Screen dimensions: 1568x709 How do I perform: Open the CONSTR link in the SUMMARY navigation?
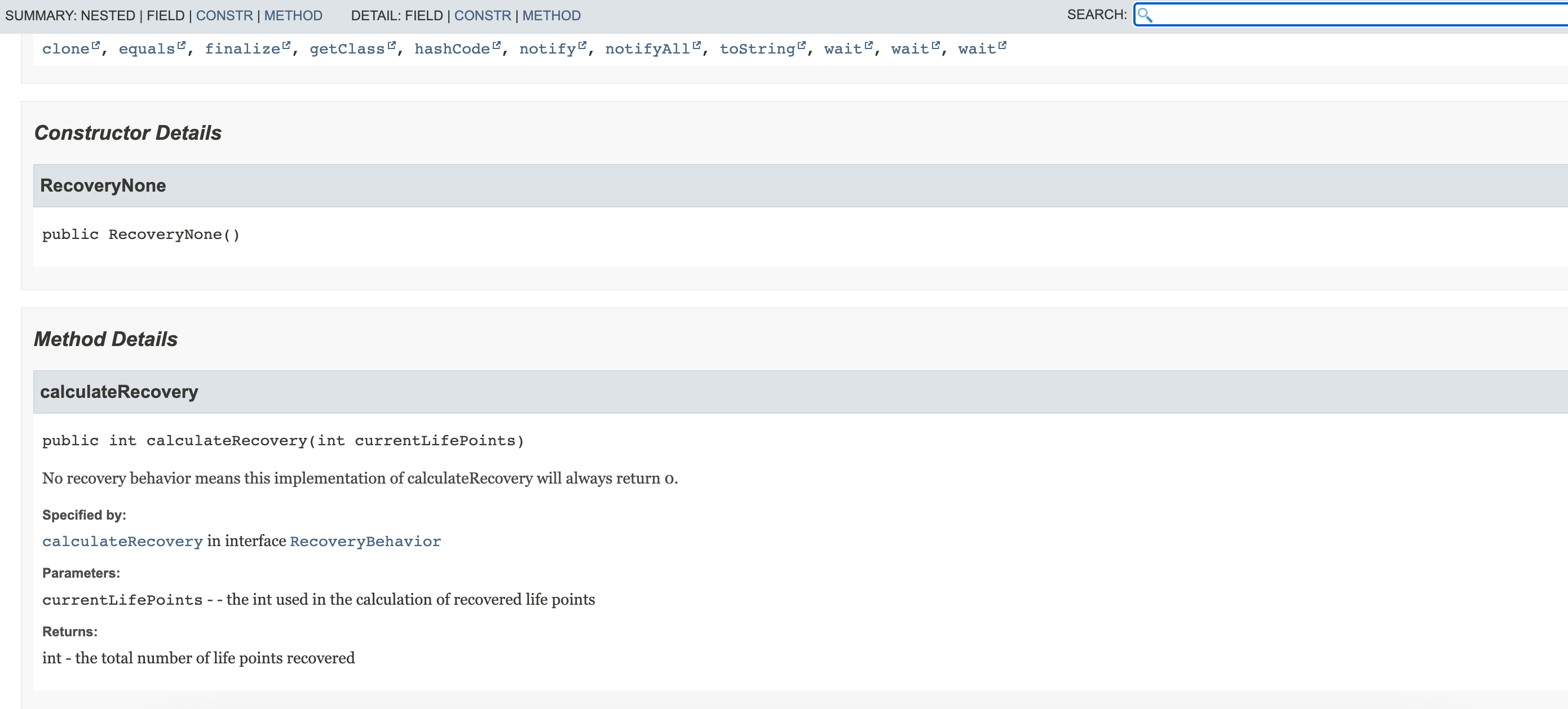(x=224, y=15)
